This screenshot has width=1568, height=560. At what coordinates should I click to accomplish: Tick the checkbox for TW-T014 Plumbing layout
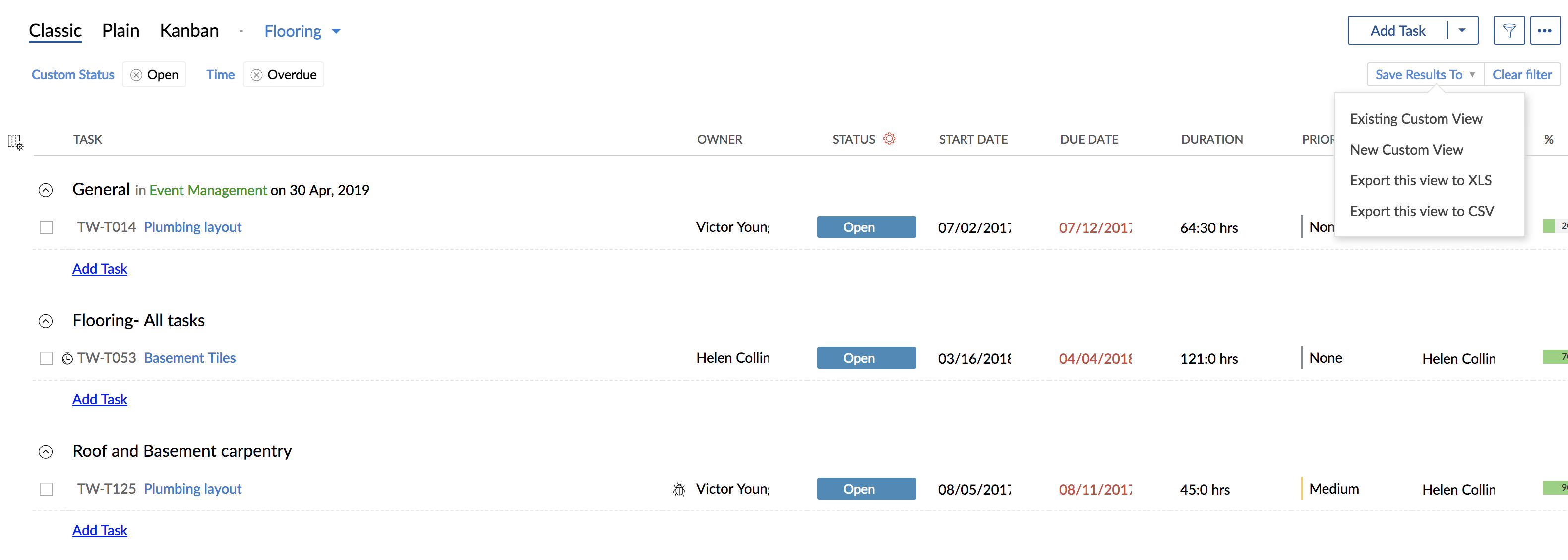pos(46,227)
